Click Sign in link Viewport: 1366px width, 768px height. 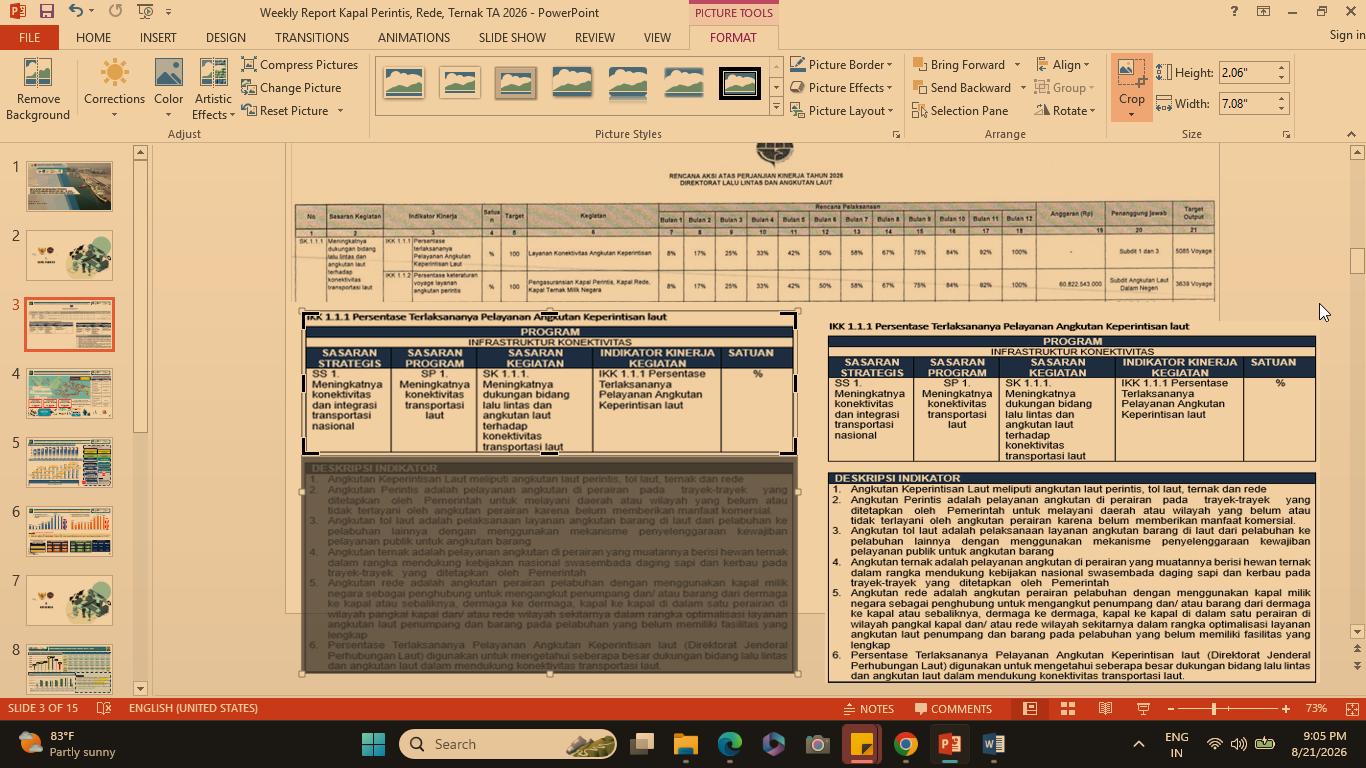click(x=1347, y=35)
